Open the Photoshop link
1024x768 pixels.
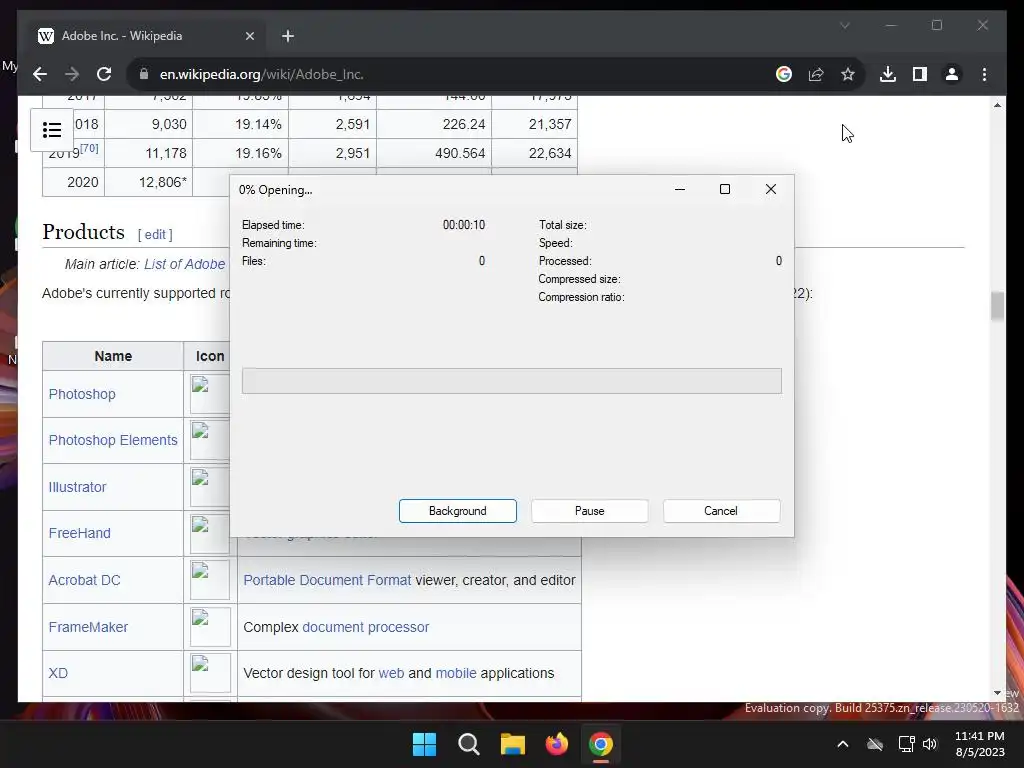[82, 394]
